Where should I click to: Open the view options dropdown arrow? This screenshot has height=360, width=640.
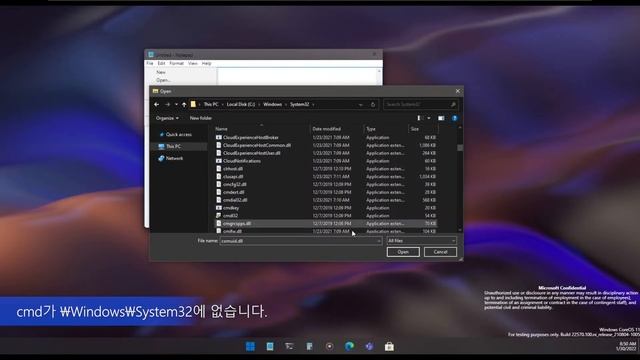(x=429, y=118)
